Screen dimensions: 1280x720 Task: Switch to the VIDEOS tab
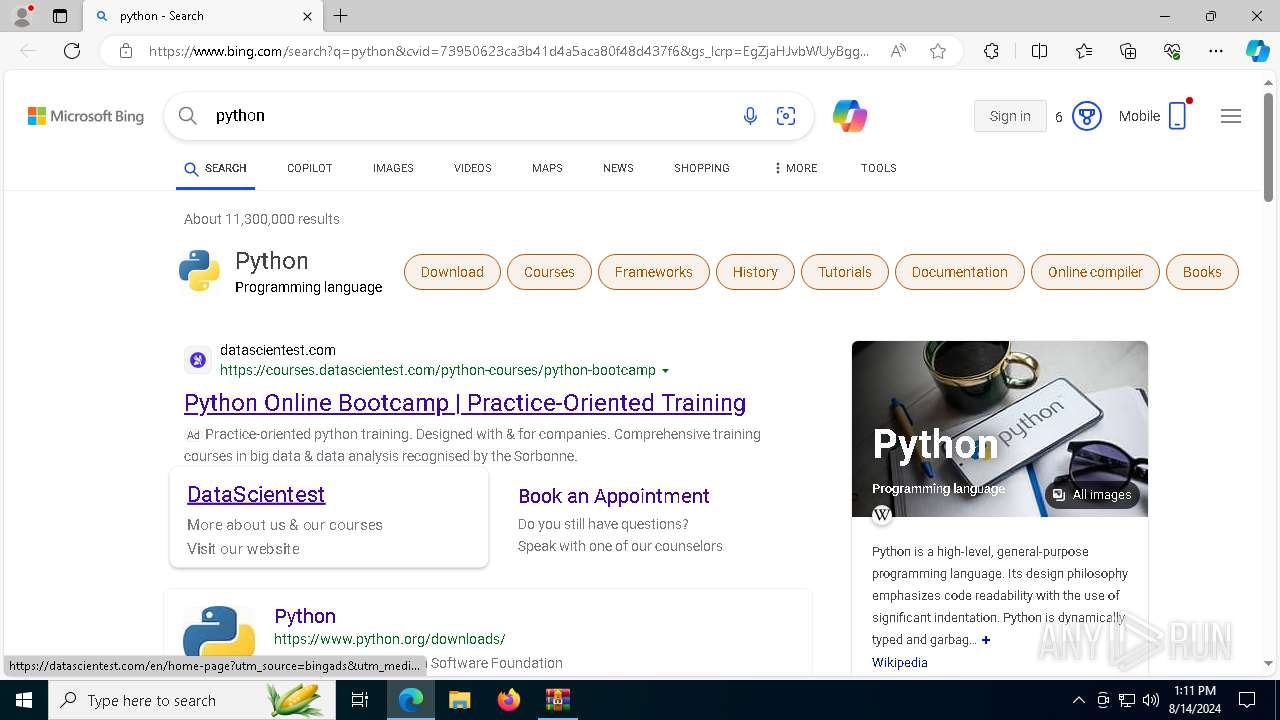click(473, 168)
